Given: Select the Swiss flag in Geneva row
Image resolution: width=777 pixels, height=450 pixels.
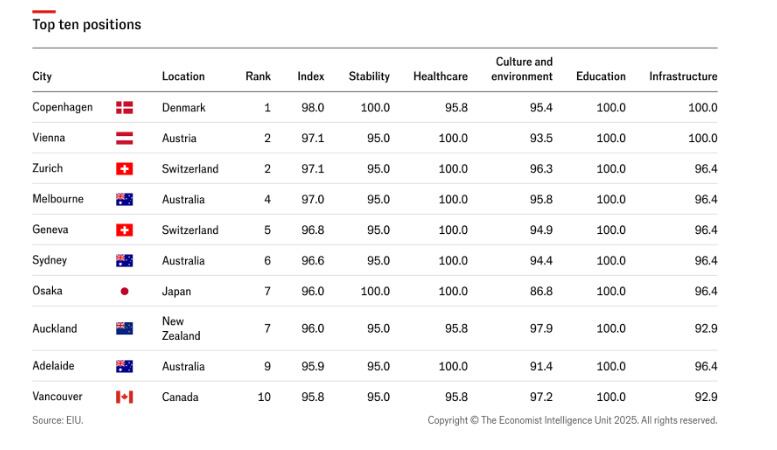Looking at the screenshot, I should click(124, 230).
